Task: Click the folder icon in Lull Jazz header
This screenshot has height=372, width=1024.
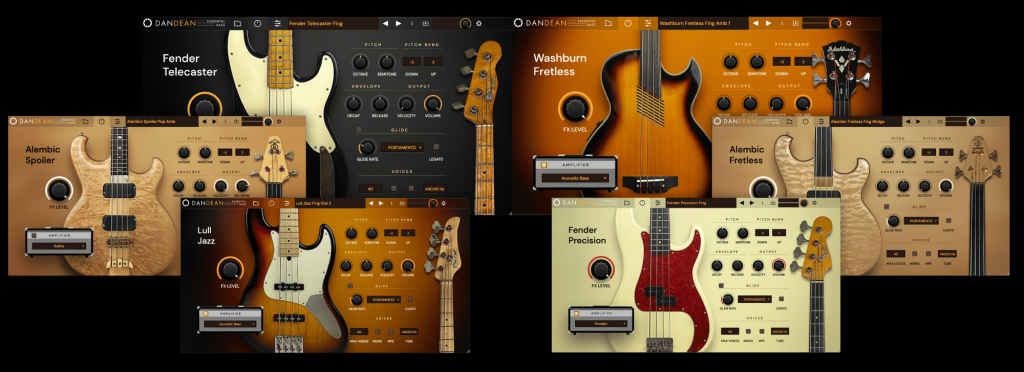Action: [x=255, y=203]
